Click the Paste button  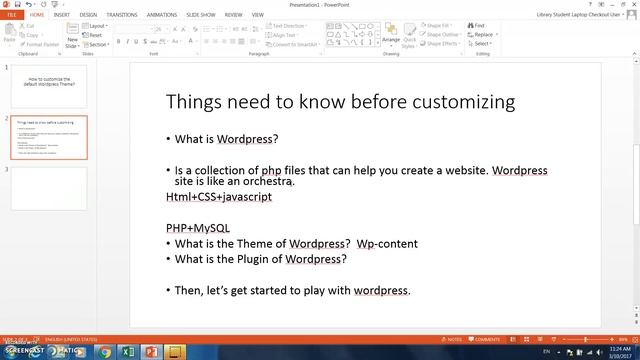pos(9,33)
